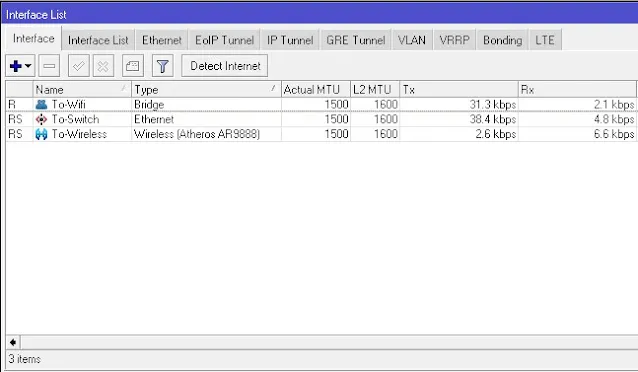Open the GRE Tunnel tab
638x372 pixels.
point(356,40)
